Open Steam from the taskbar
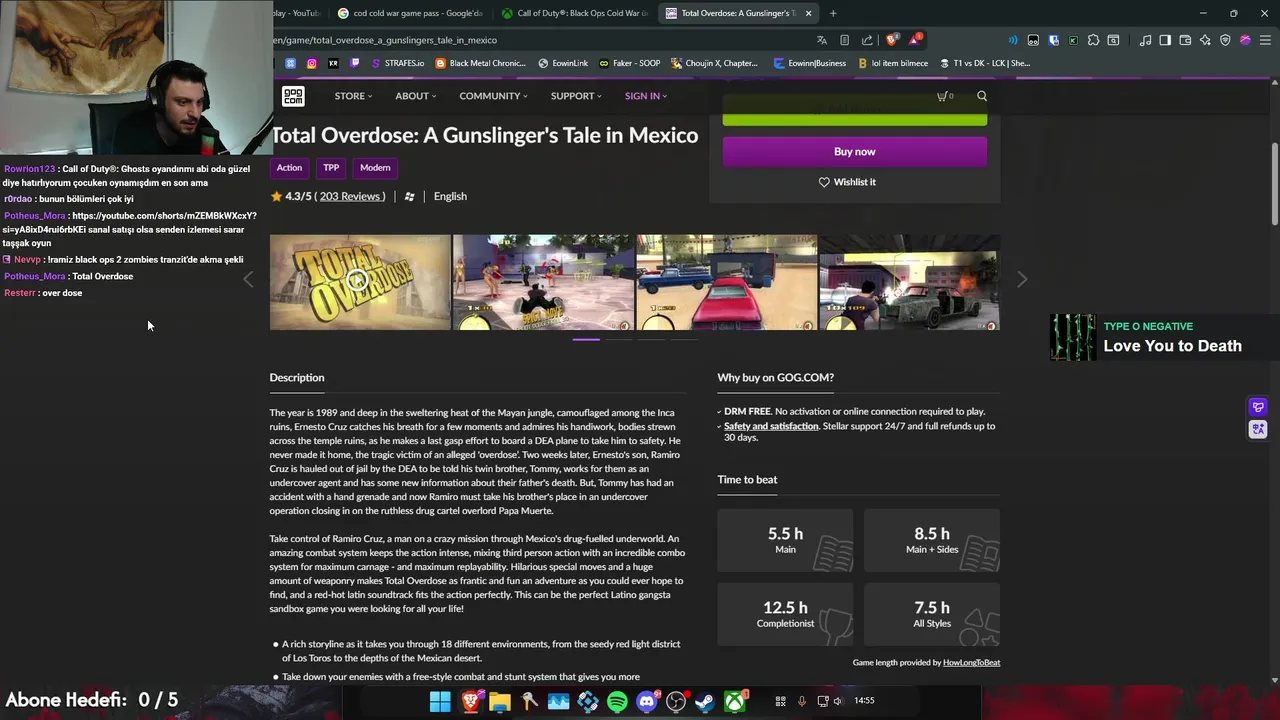The height and width of the screenshot is (720, 1280). coord(705,702)
